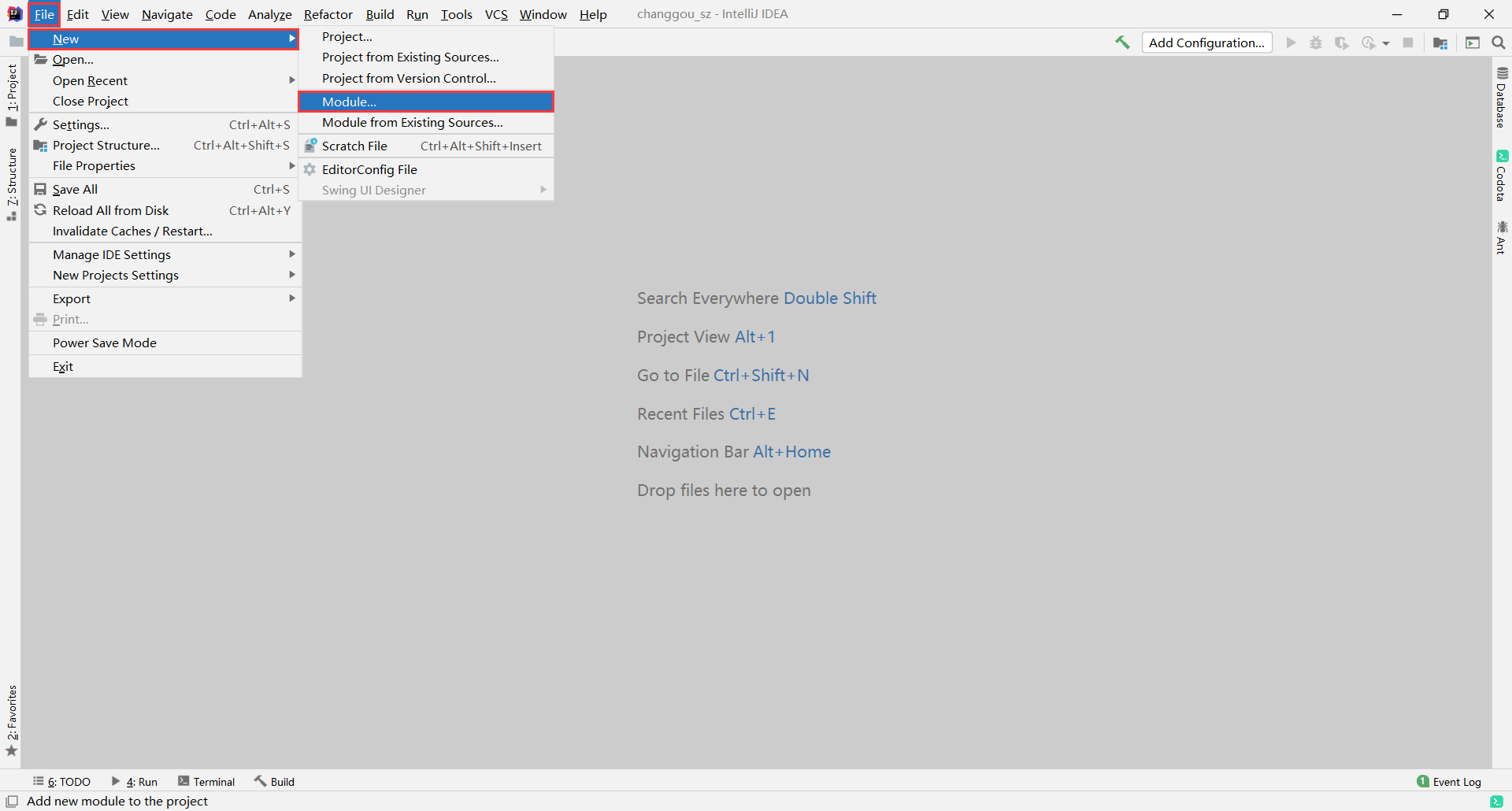The width and height of the screenshot is (1512, 811).
Task: Open the 4: Run tool window
Action: click(135, 781)
